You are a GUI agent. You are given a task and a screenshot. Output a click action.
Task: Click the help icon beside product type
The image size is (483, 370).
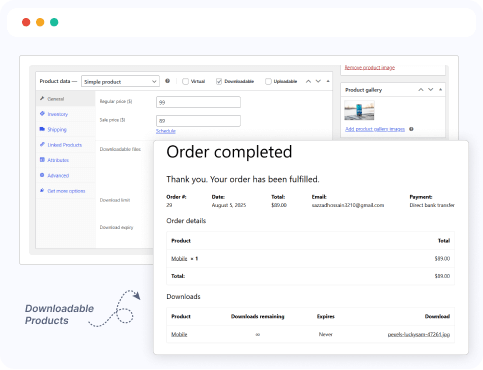click(x=168, y=81)
